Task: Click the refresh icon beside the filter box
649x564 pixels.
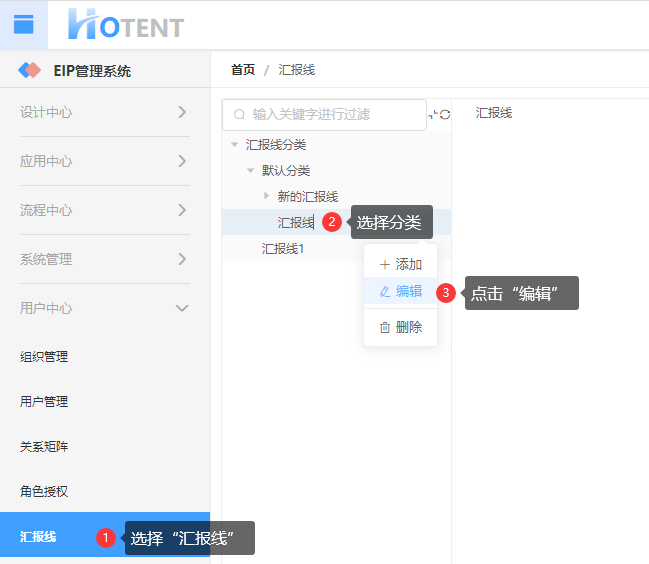Action: (445, 115)
